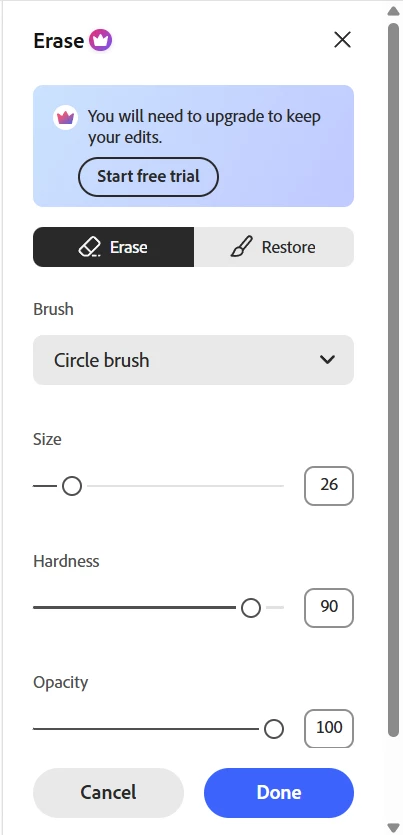The width and height of the screenshot is (403, 835).
Task: Click the scrollbar down arrow
Action: point(393,827)
